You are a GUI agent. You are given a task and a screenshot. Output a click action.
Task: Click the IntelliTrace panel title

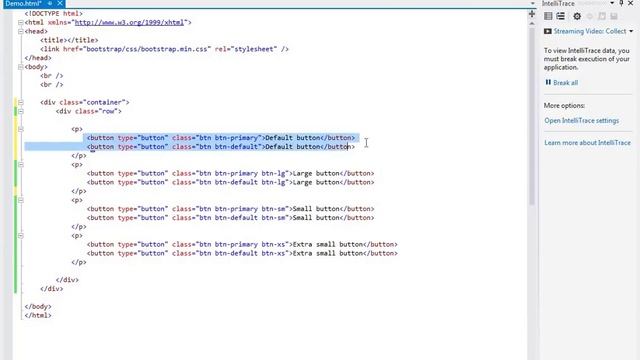point(558,3)
